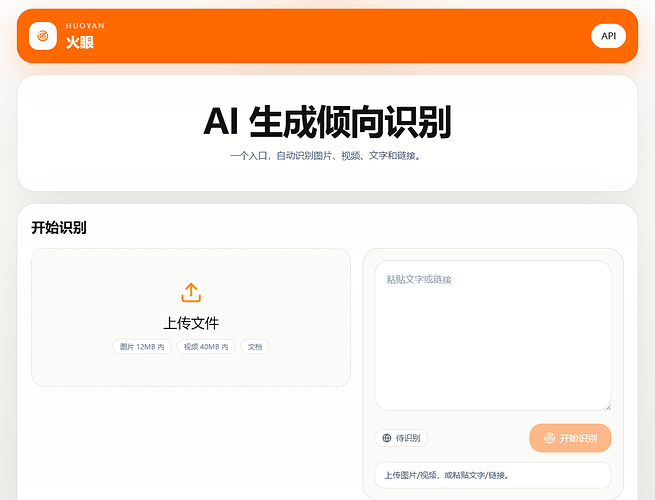Open the API button in header
This screenshot has height=500, width=655.
tap(608, 36)
